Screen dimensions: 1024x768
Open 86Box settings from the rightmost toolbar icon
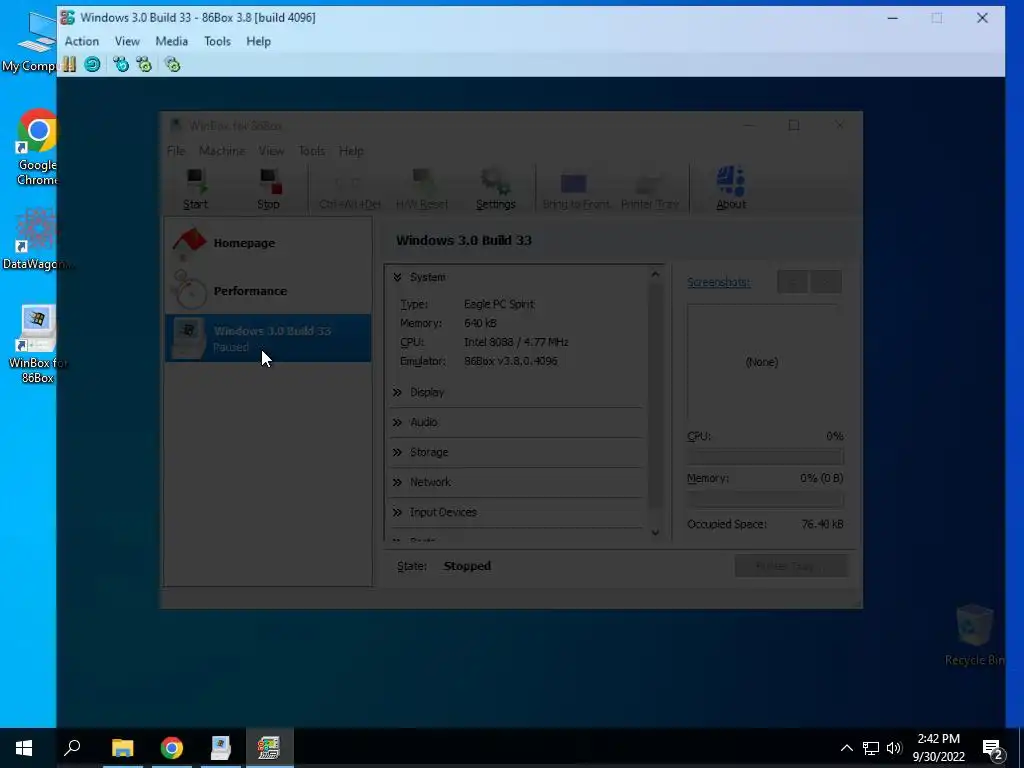click(x=172, y=64)
